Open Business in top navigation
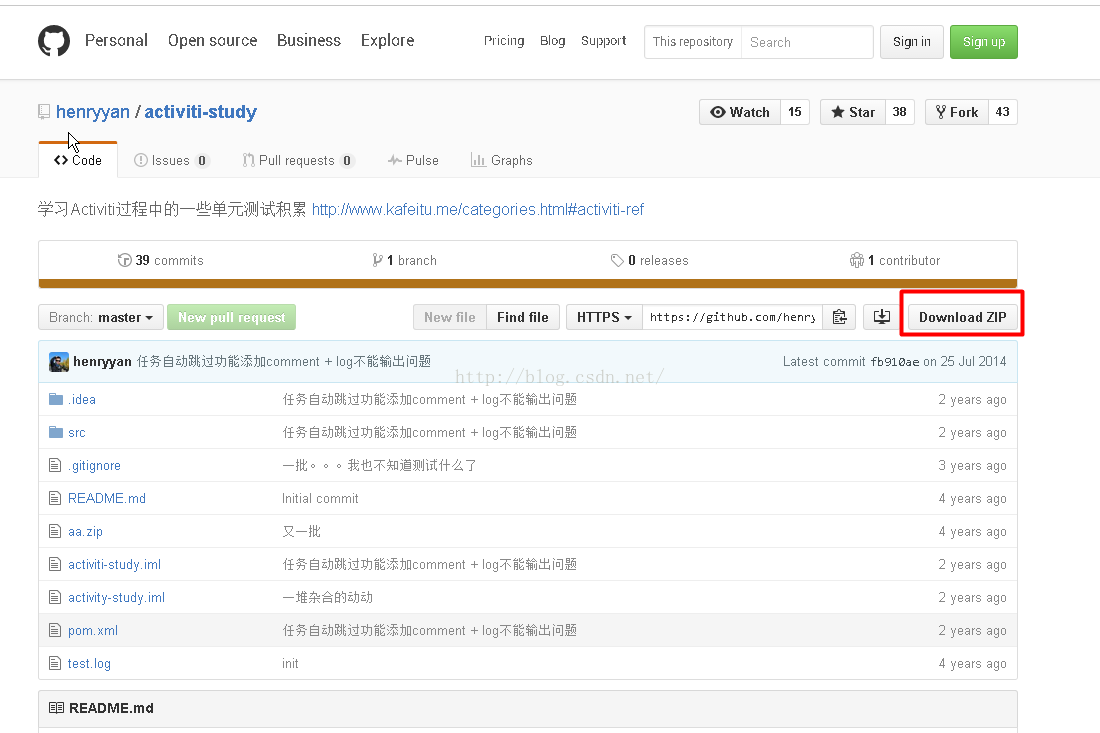 (309, 41)
